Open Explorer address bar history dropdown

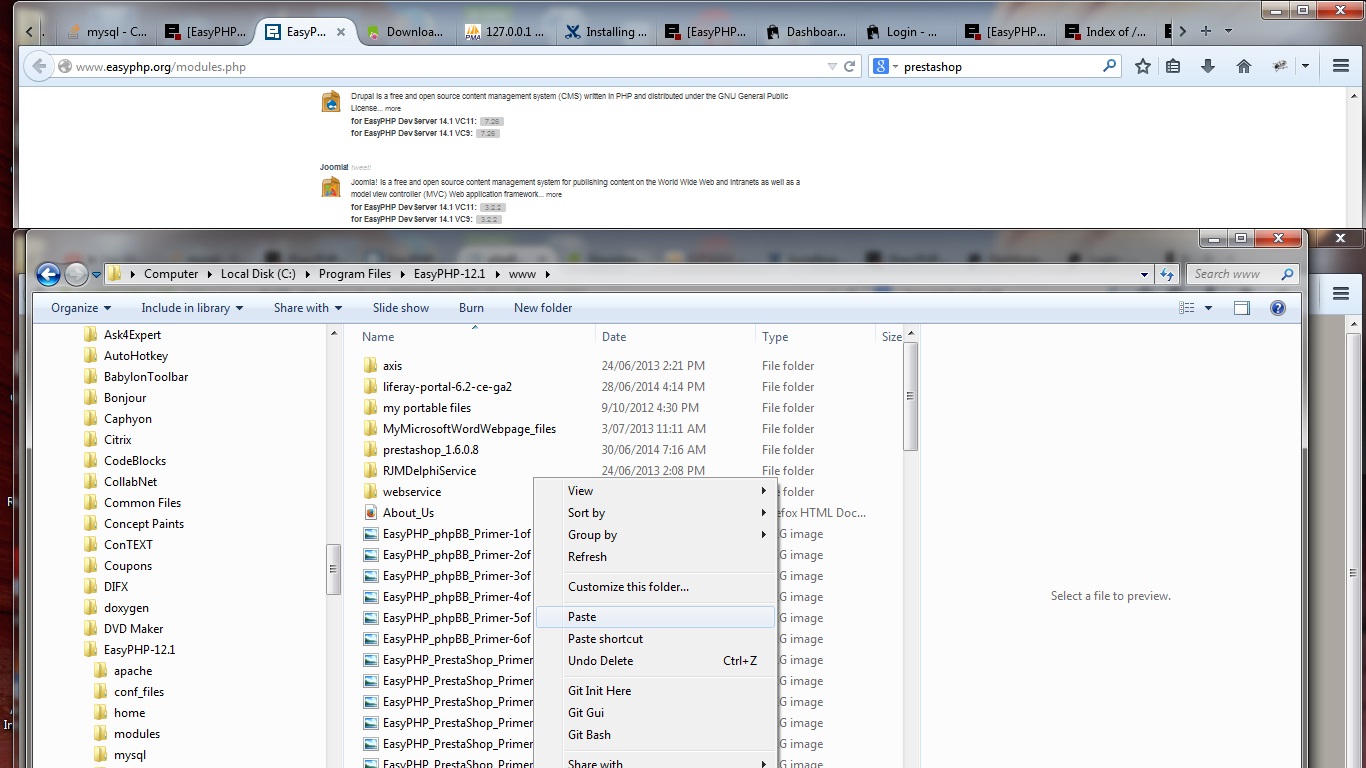point(1144,274)
